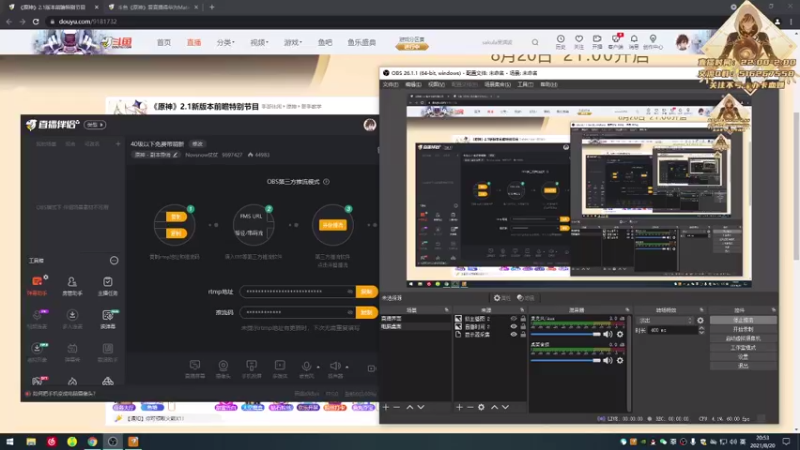Open the OBS 工具 menu
The height and width of the screenshot is (450, 800).
click(525, 84)
